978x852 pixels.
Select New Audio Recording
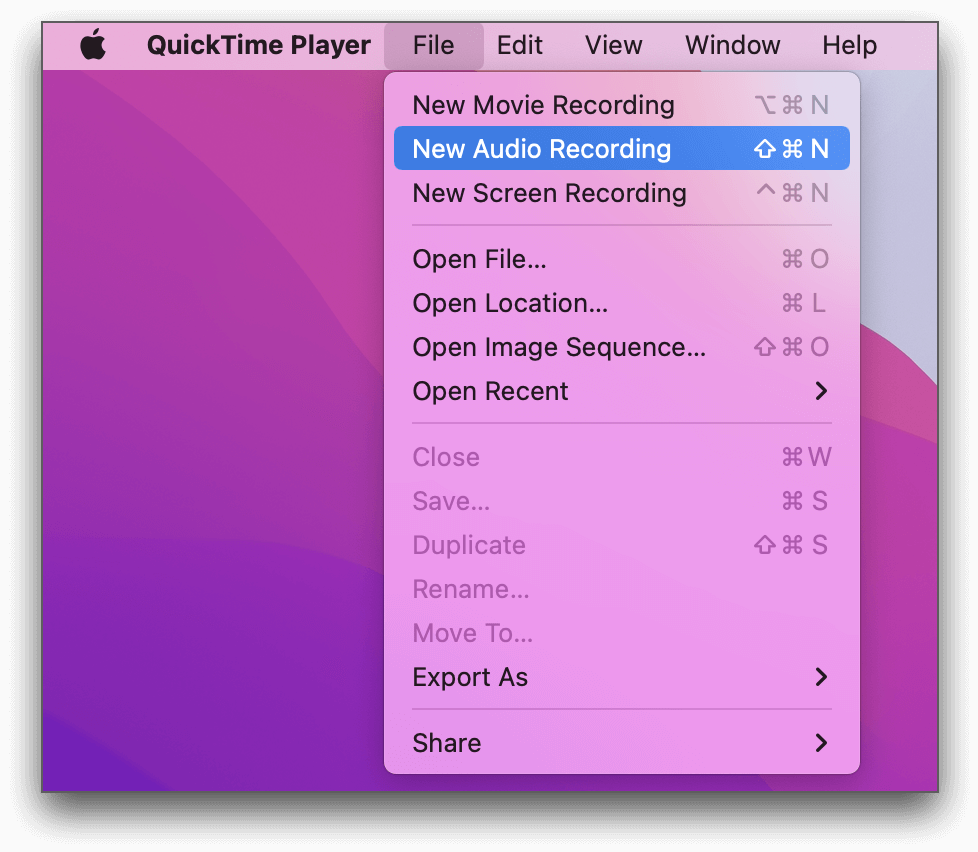coord(622,148)
